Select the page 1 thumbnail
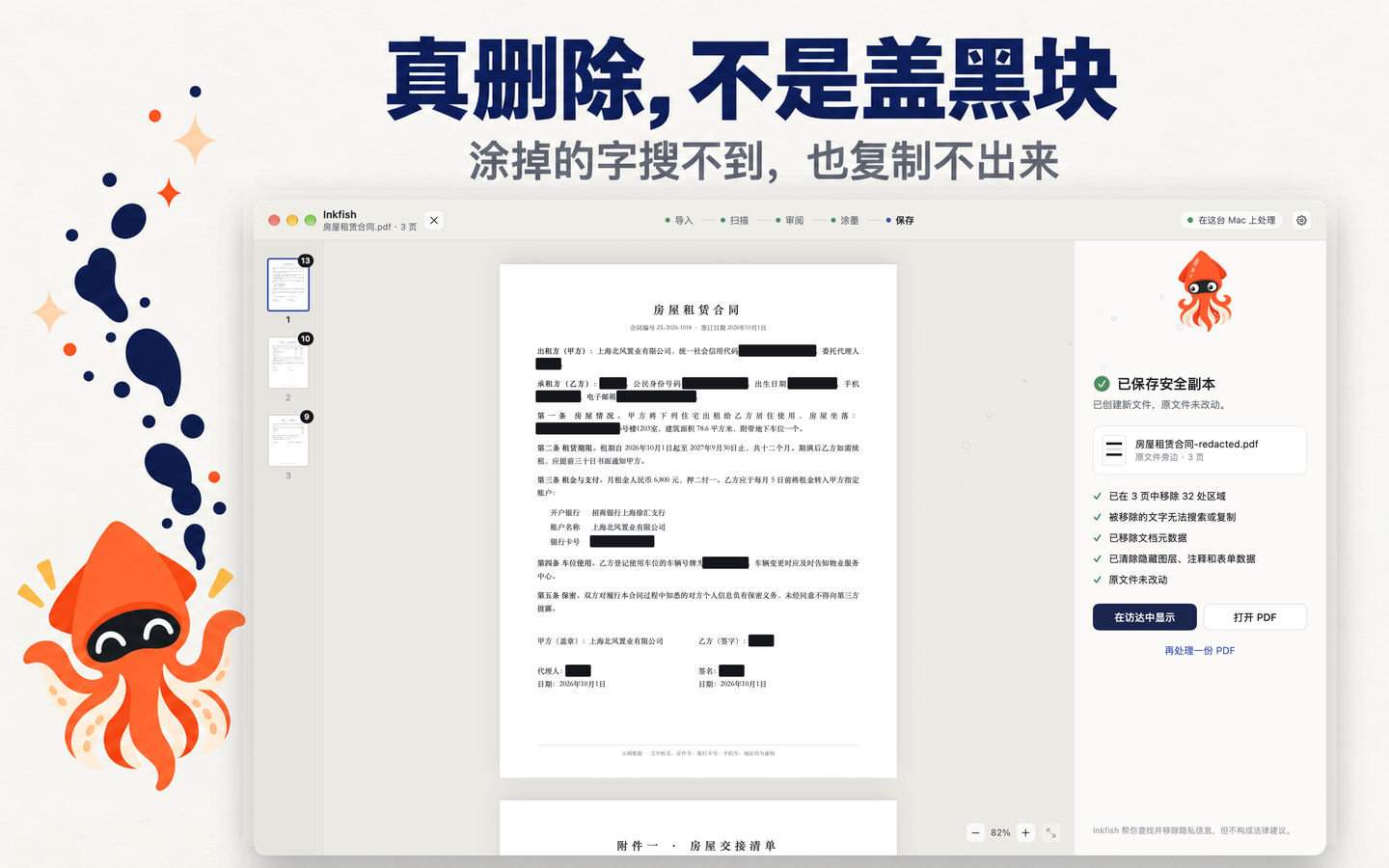This screenshot has width=1389, height=868. tap(288, 285)
